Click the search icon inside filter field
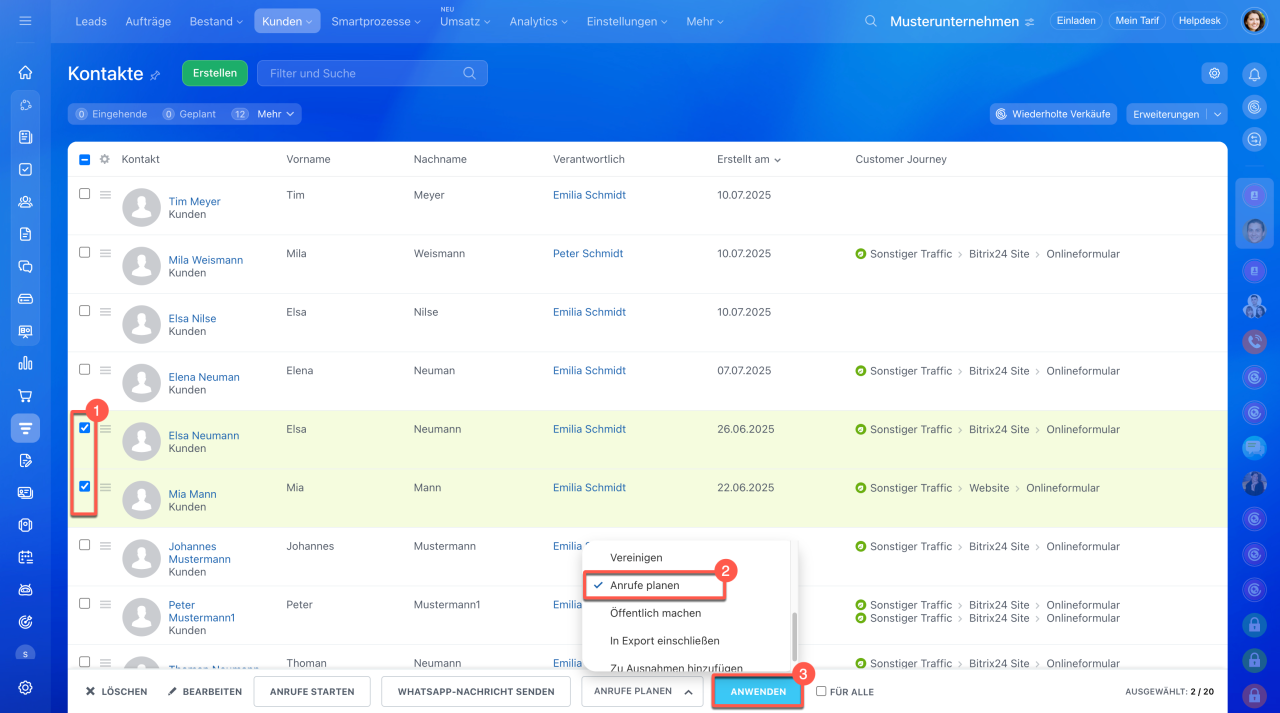1280x713 pixels. 470,73
